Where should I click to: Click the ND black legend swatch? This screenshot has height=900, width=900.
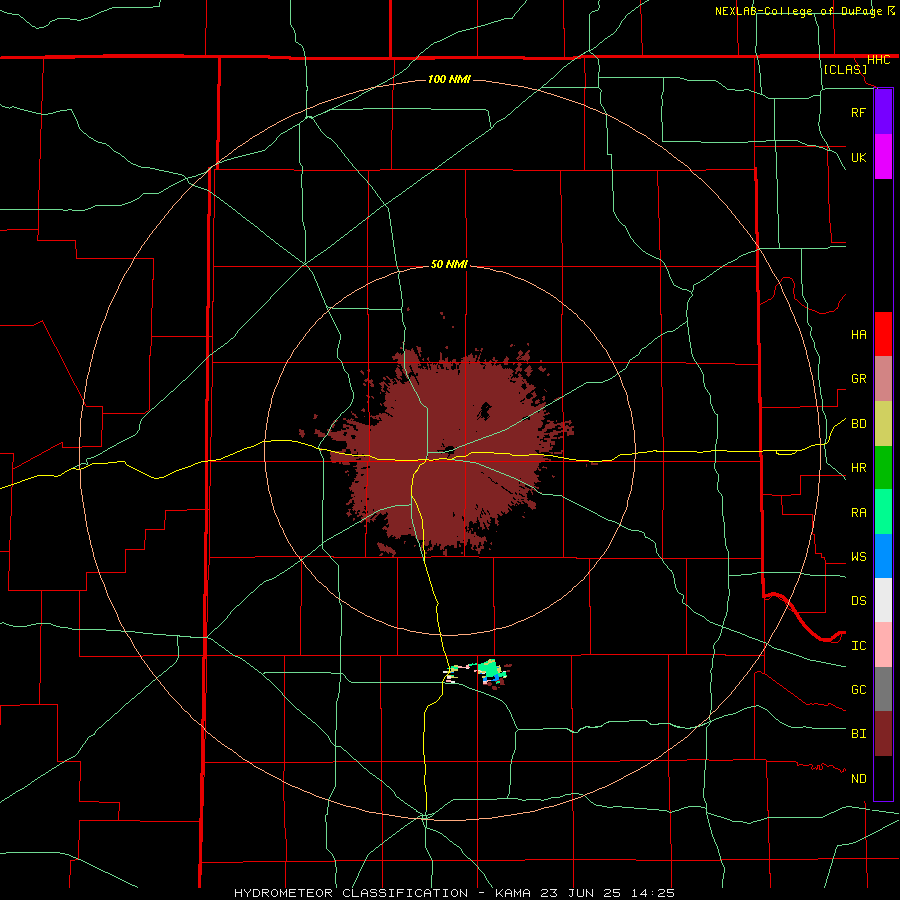883,778
